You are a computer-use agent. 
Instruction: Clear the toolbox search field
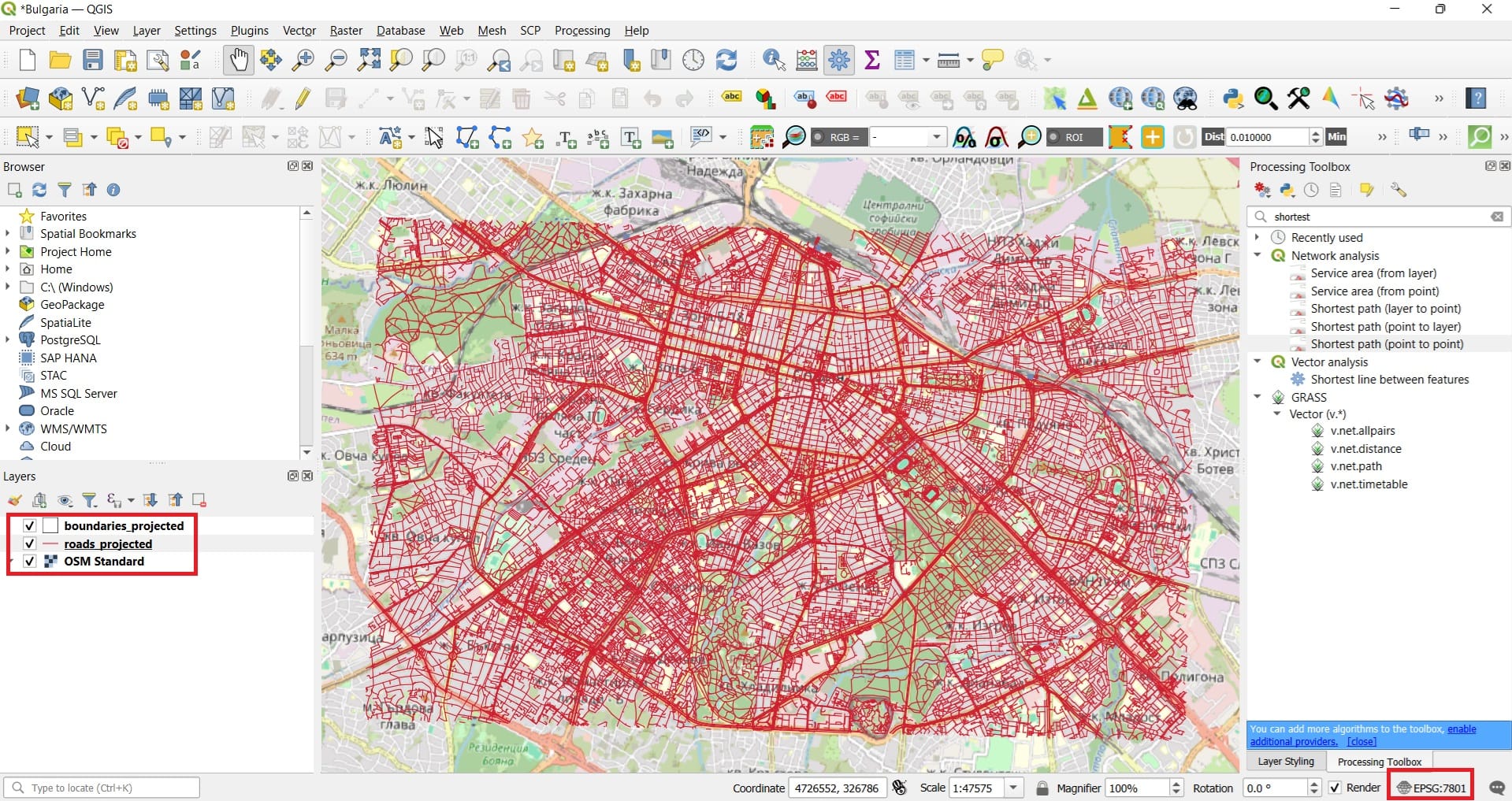tap(1497, 217)
